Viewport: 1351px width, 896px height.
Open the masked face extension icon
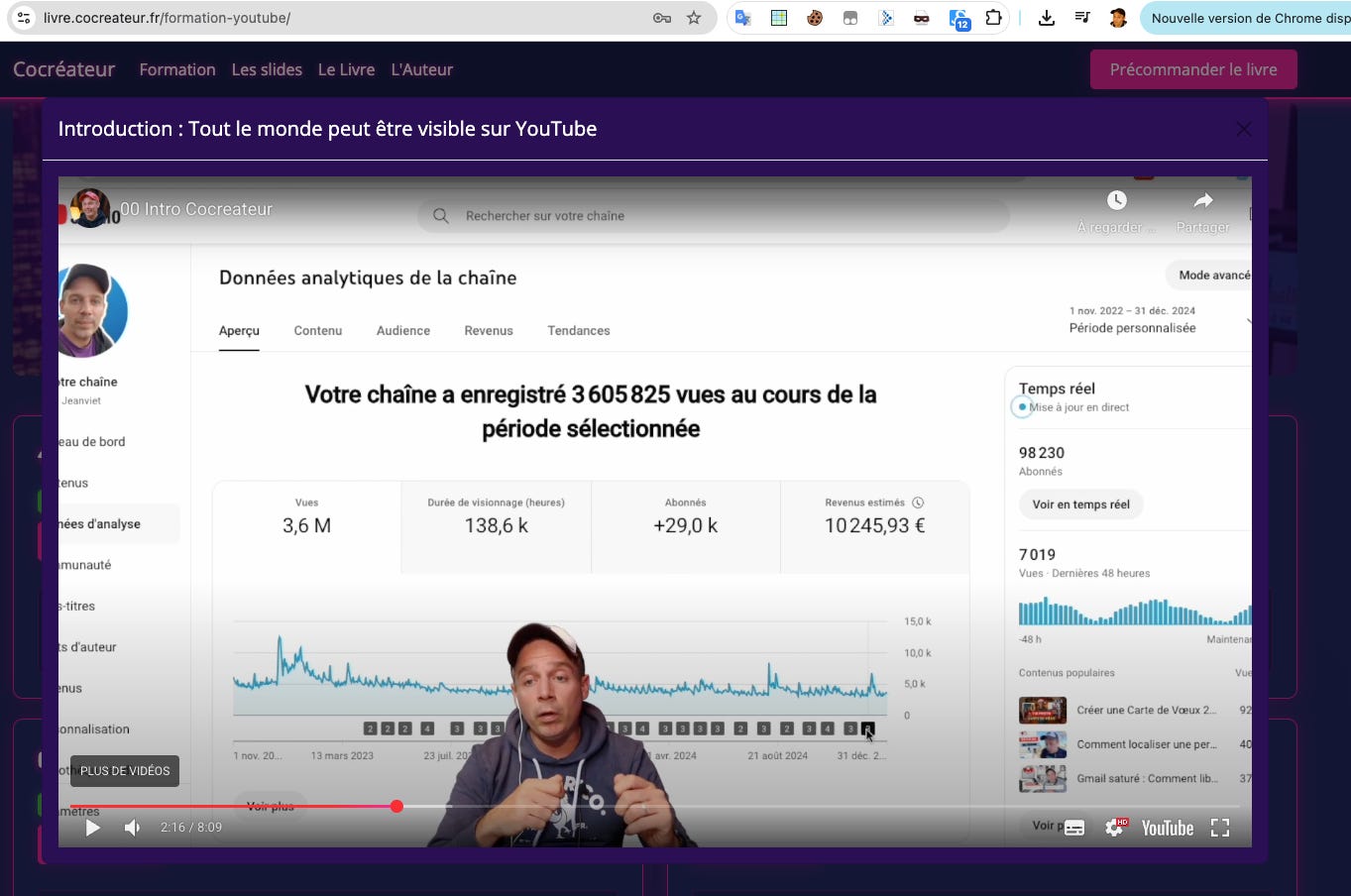click(x=922, y=18)
